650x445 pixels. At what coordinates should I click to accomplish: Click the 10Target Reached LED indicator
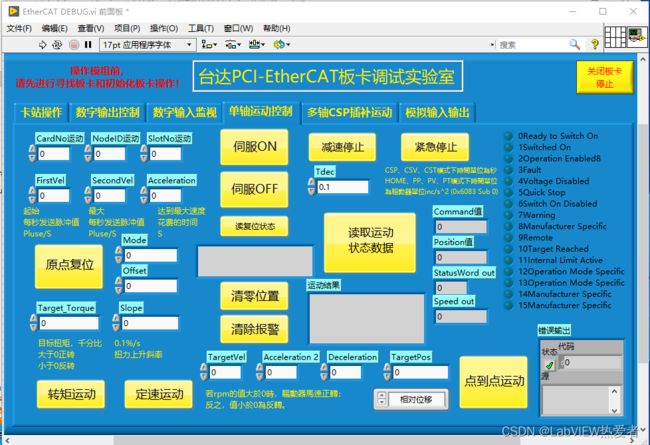[x=508, y=249]
